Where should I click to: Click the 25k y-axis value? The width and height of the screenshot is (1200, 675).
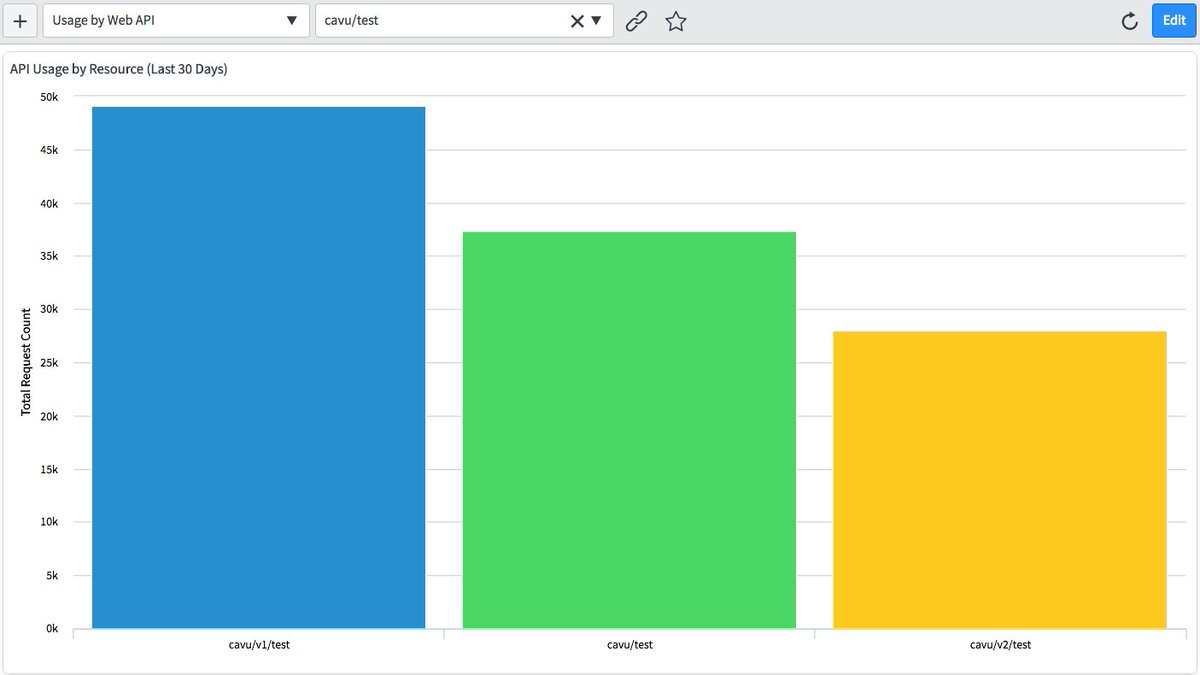[49, 363]
